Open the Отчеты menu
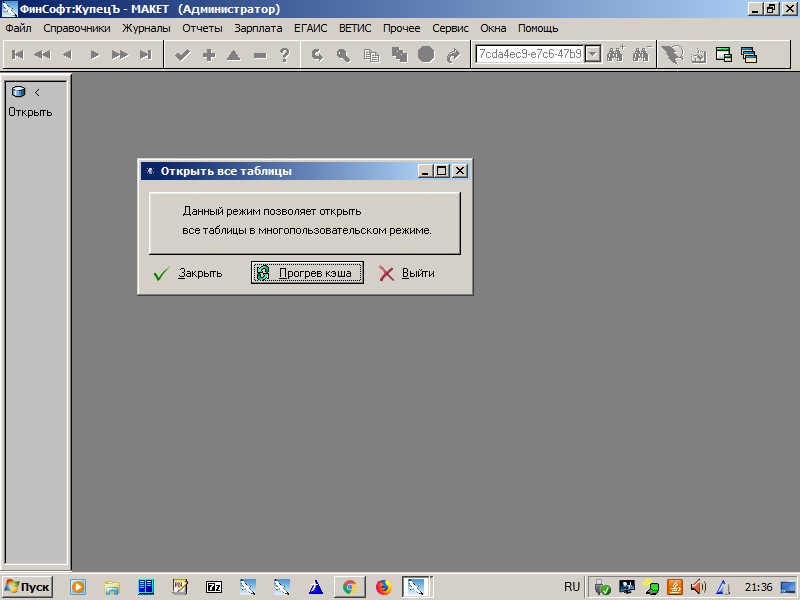 click(x=202, y=28)
